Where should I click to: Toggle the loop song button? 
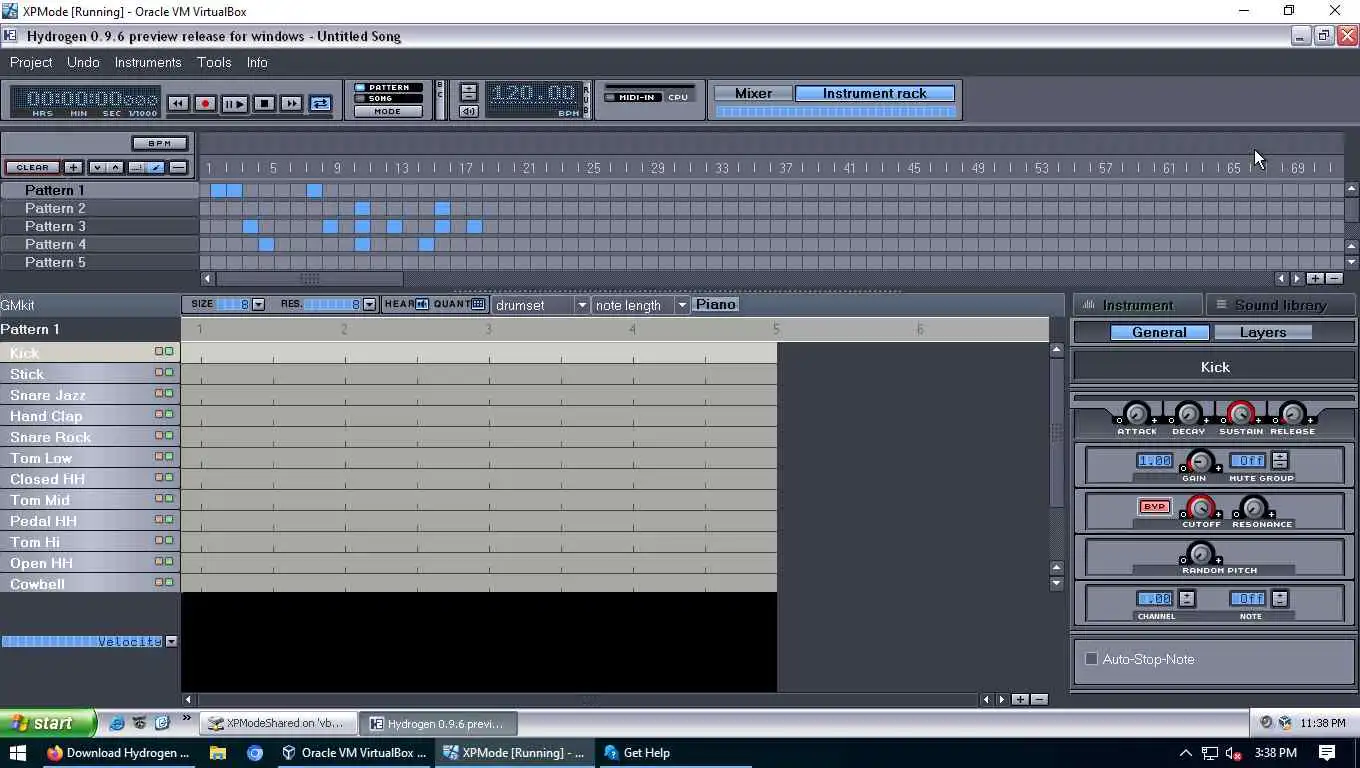(320, 103)
